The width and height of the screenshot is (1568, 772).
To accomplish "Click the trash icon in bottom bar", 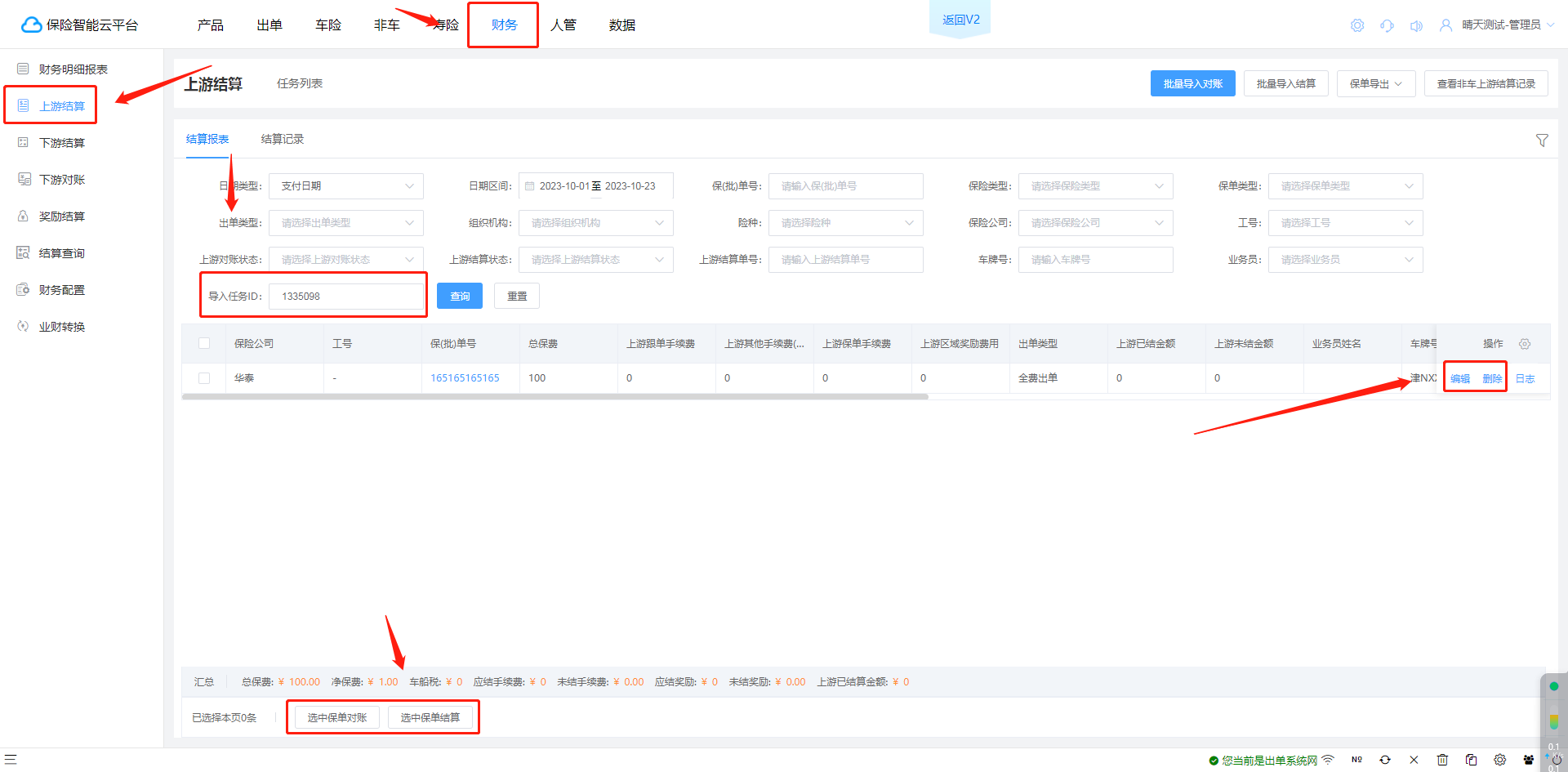I will click(x=1442, y=760).
